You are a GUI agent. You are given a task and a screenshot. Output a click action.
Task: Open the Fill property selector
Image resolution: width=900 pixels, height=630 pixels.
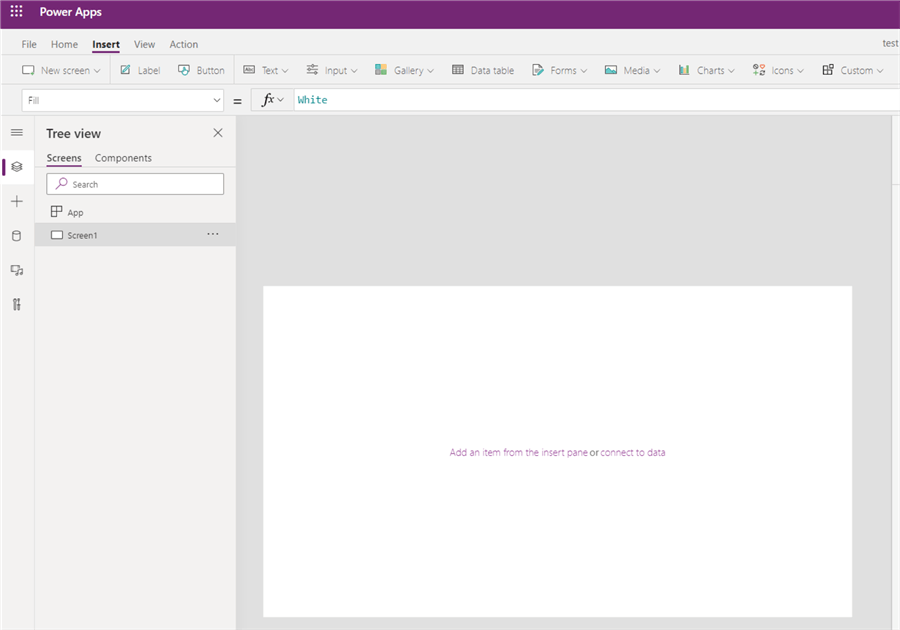[x=123, y=100]
